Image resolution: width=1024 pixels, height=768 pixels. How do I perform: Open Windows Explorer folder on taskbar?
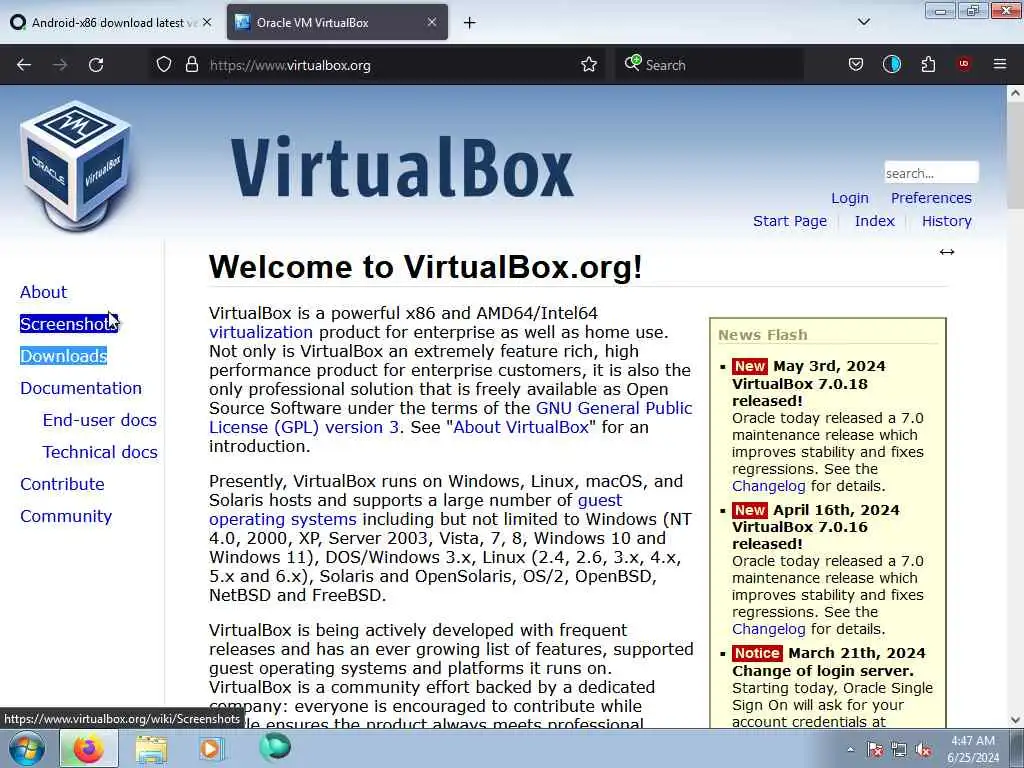tap(152, 749)
